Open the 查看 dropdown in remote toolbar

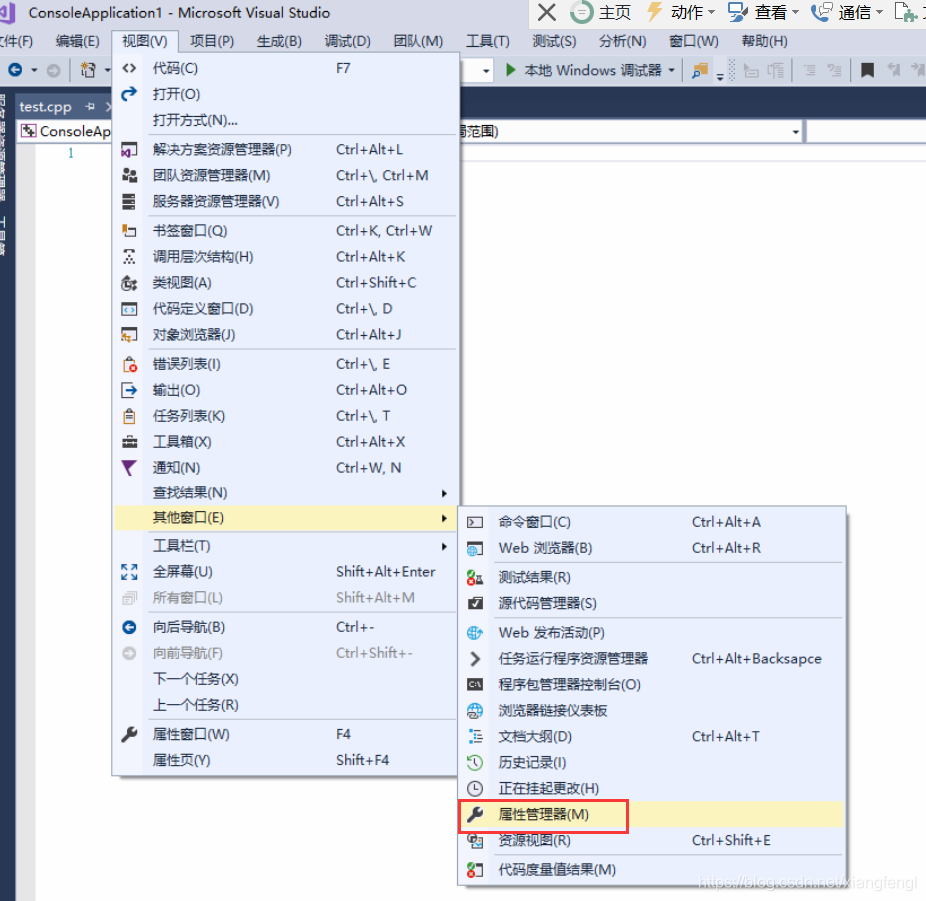point(795,12)
